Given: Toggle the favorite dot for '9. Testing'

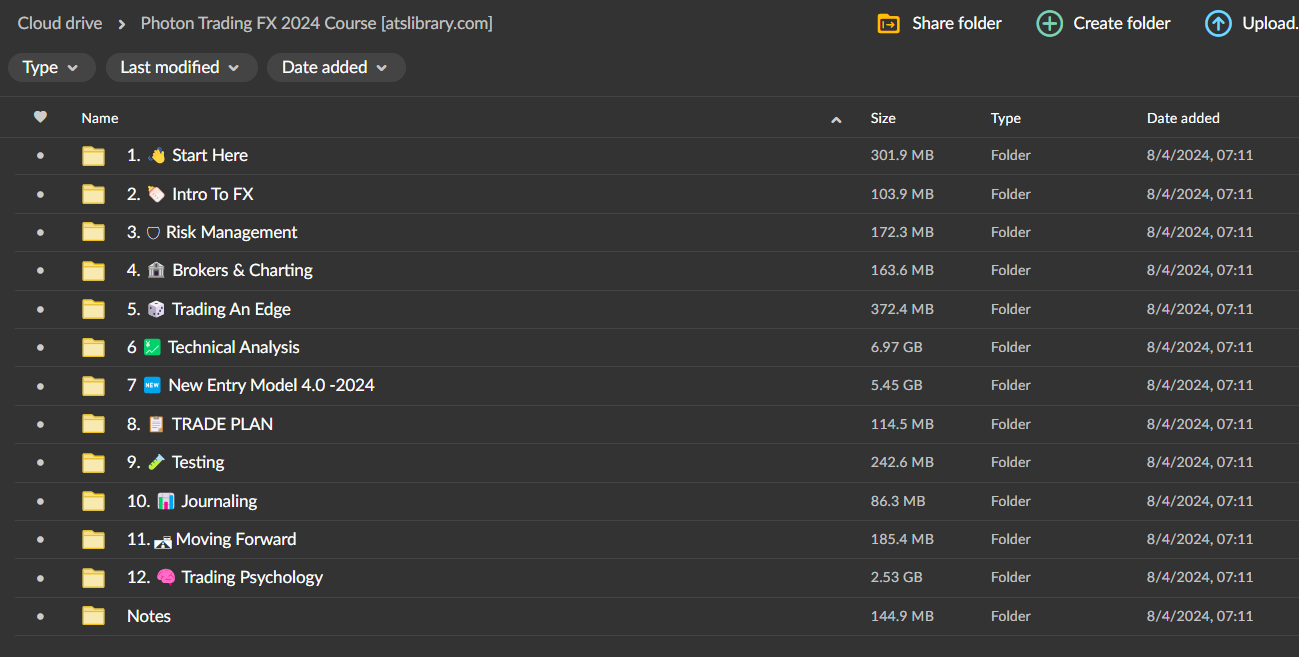Looking at the screenshot, I should [39, 462].
